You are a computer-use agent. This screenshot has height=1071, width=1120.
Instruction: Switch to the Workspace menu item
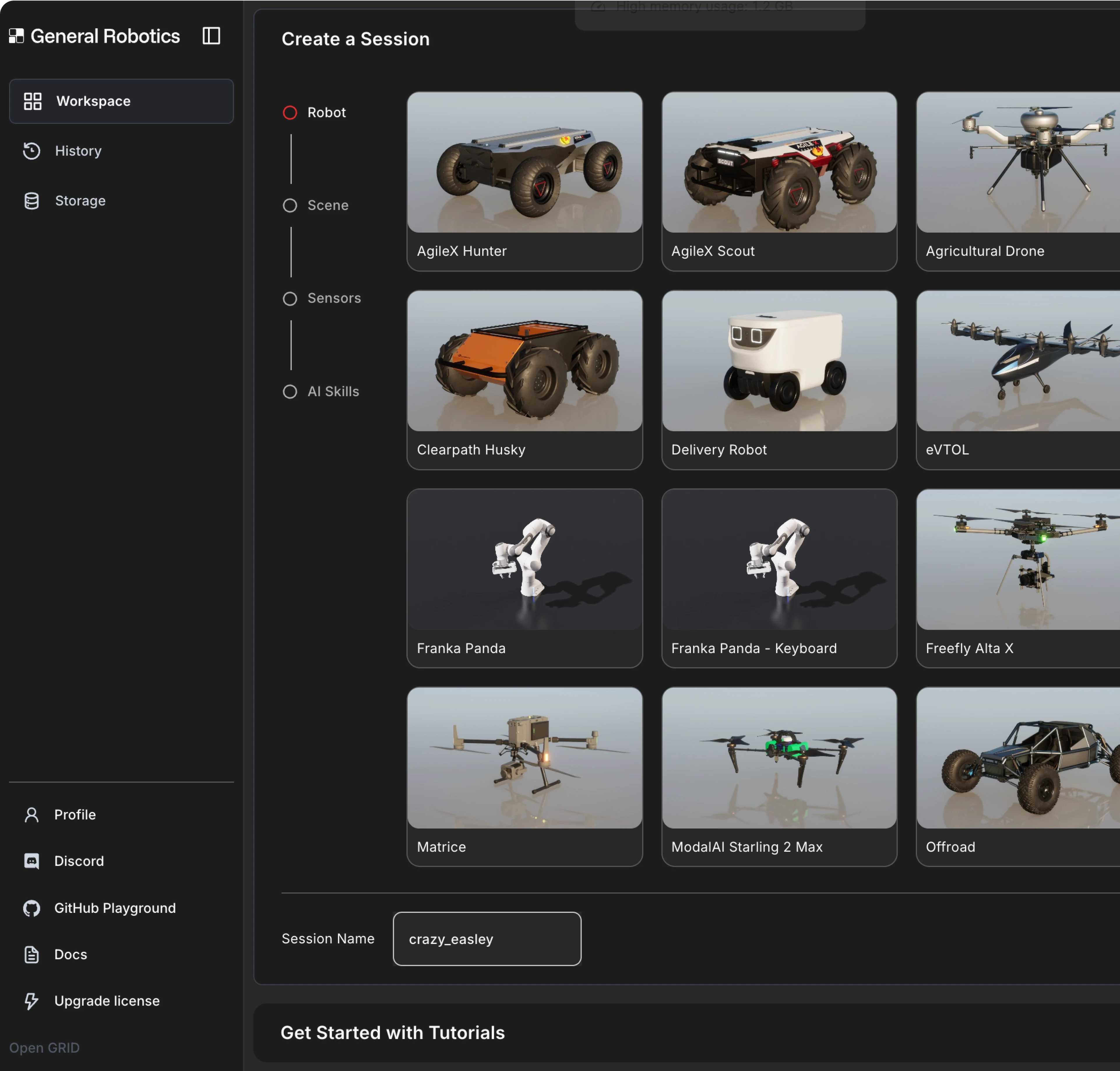(121, 101)
